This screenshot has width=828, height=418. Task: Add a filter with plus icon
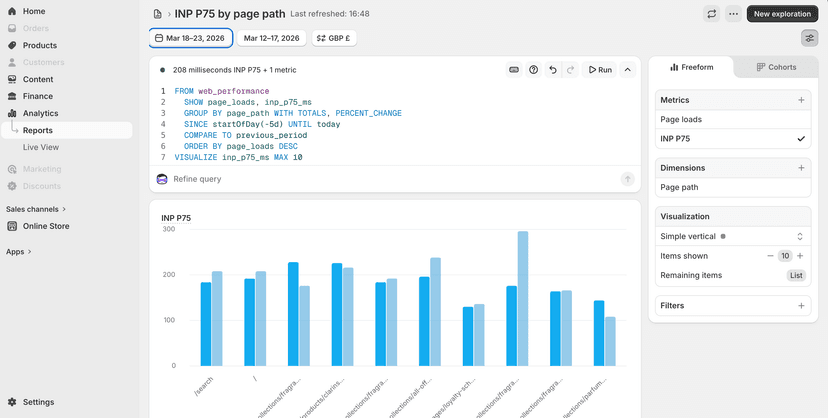pyautogui.click(x=801, y=306)
